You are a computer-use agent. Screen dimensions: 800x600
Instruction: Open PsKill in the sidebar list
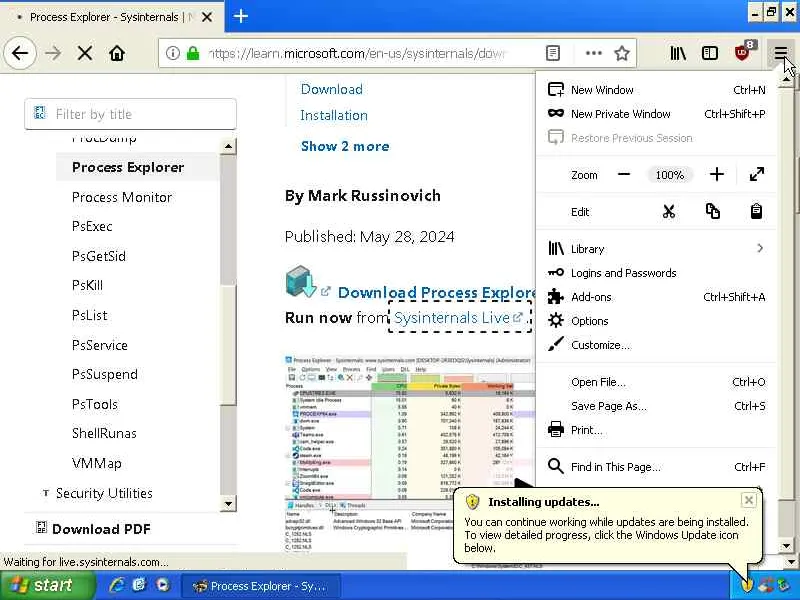click(x=87, y=285)
